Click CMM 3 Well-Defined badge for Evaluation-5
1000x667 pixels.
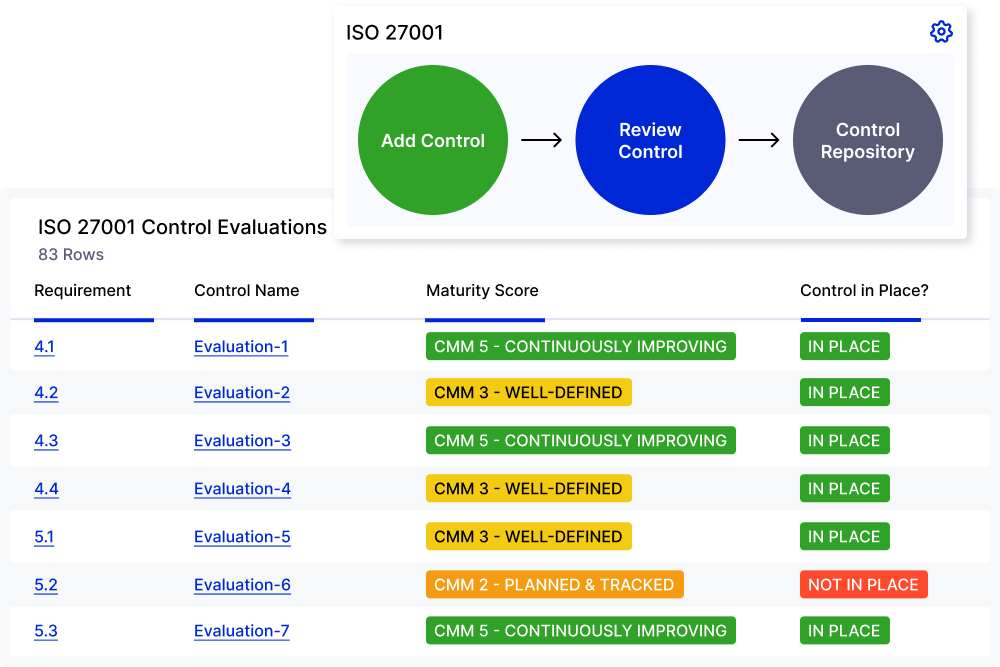pos(529,536)
